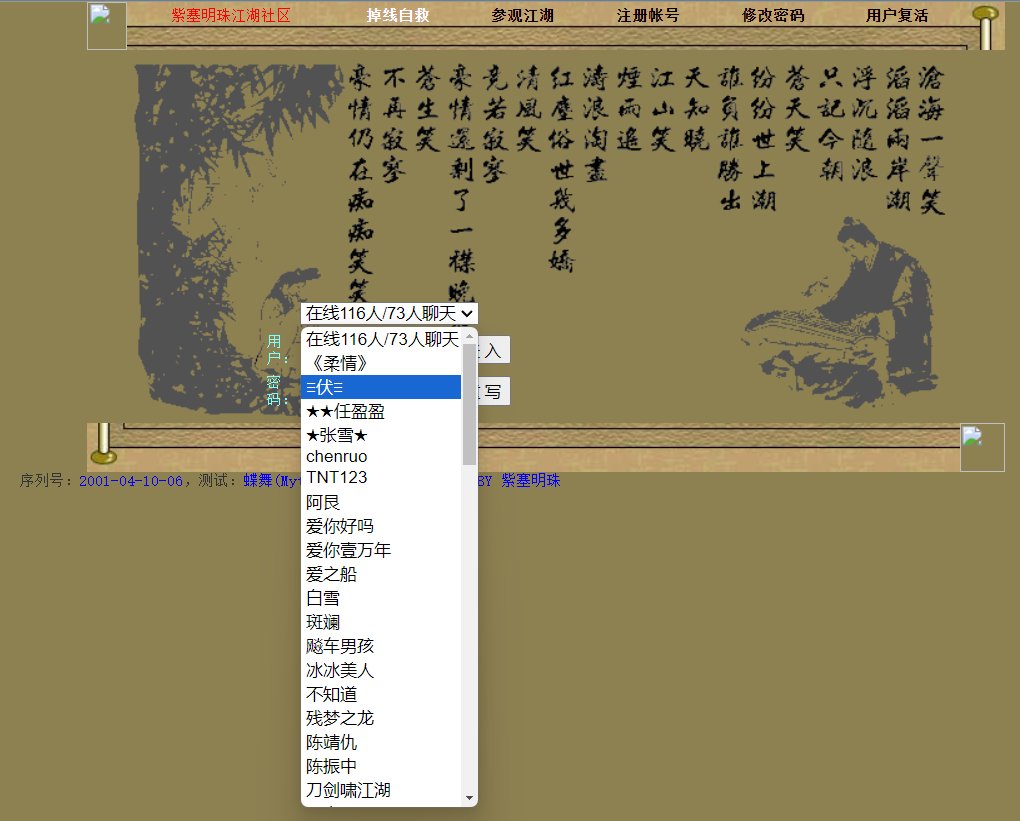Image resolution: width=1020 pixels, height=821 pixels.
Task: Select user chenruo in the list
Action: tap(381, 456)
